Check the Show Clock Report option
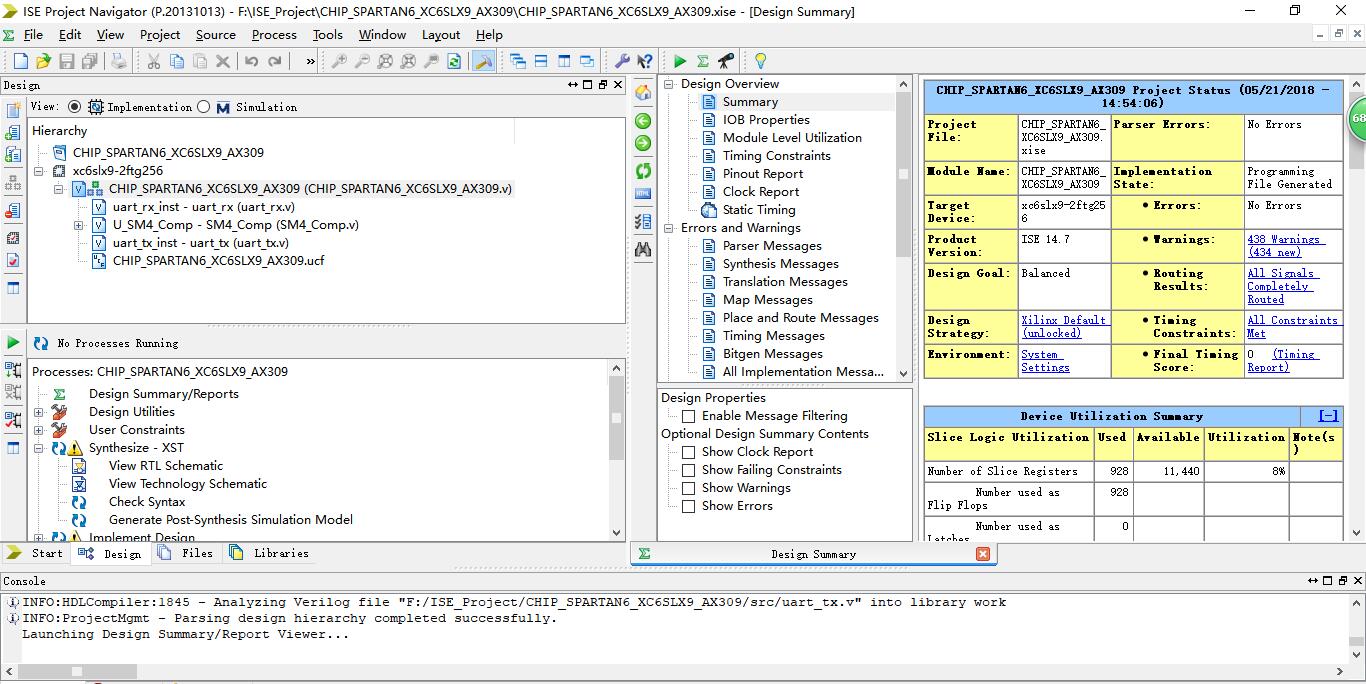Screen dimensions: 1366x684 688,452
